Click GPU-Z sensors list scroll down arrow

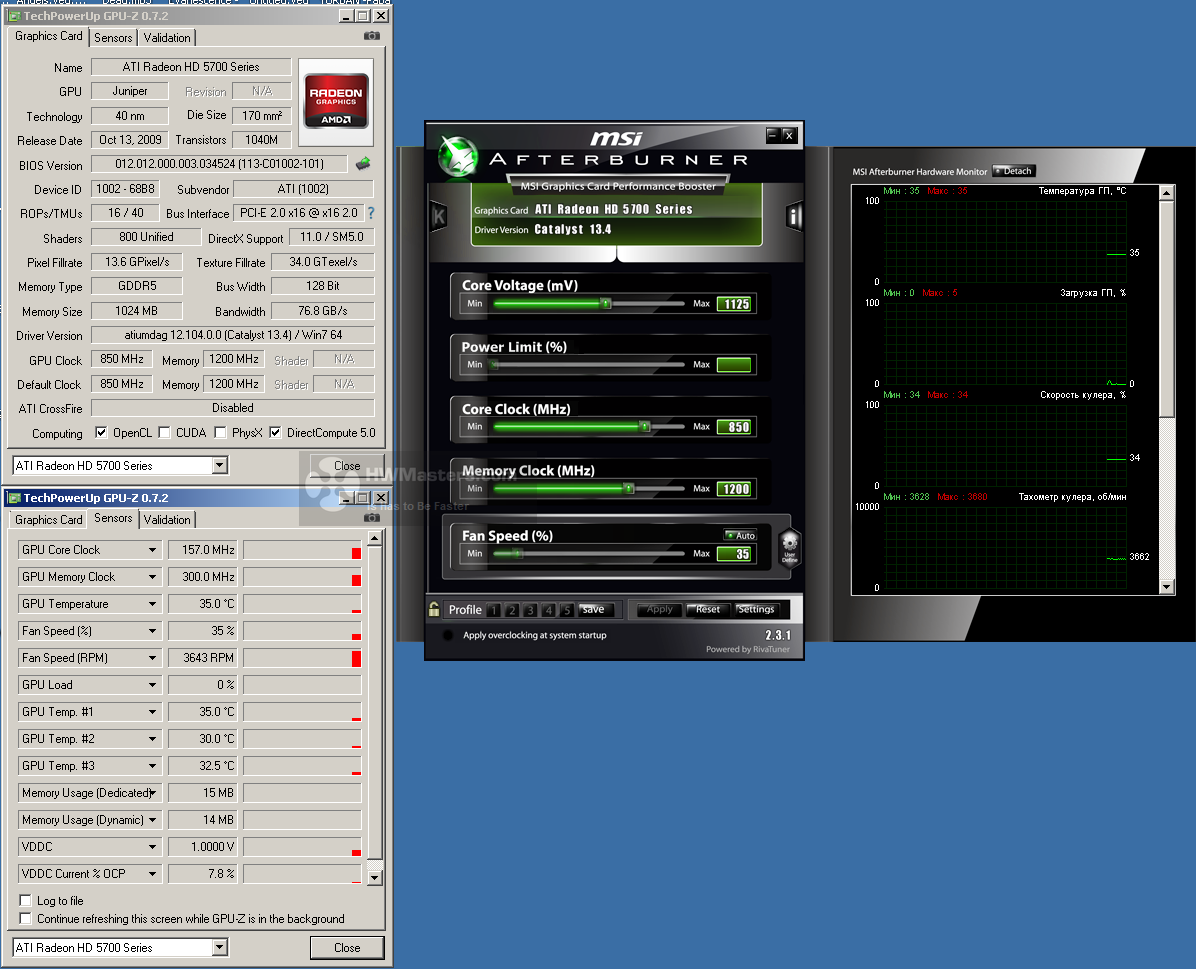pos(375,877)
